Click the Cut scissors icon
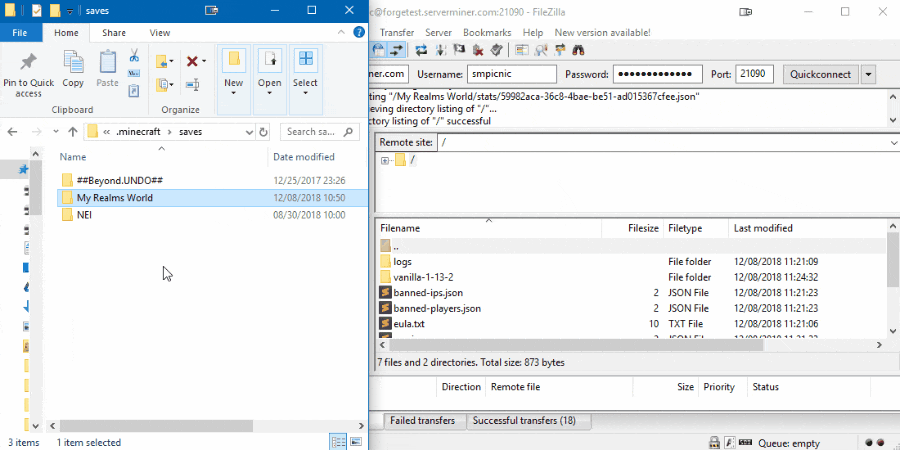Screen dimensions: 900x450 (134, 56)
